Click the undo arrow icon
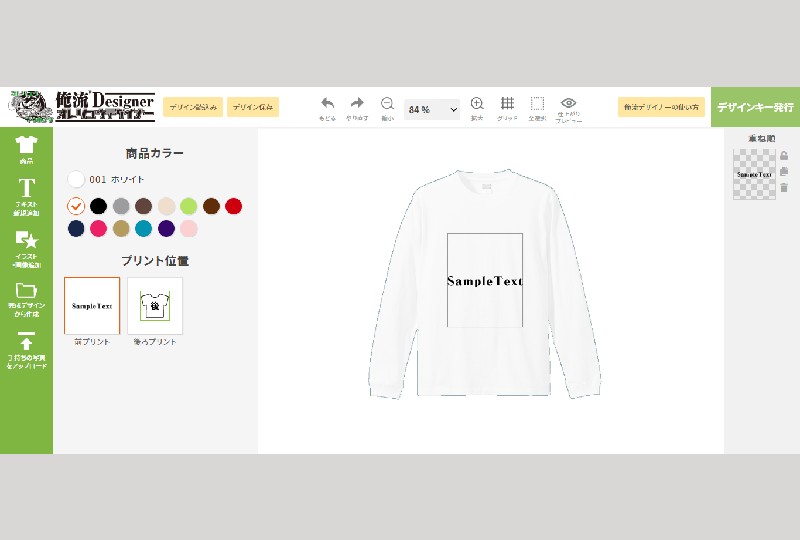 (327, 103)
